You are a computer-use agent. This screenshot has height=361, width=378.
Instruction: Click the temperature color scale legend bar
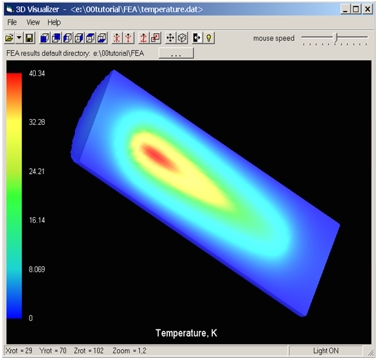pos(14,196)
